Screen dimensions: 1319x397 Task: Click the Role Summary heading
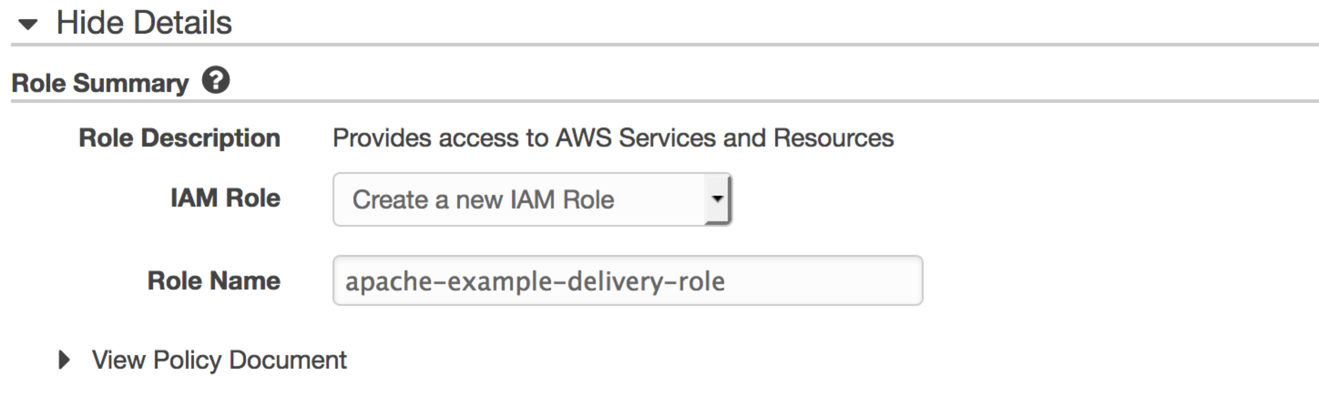click(x=99, y=84)
